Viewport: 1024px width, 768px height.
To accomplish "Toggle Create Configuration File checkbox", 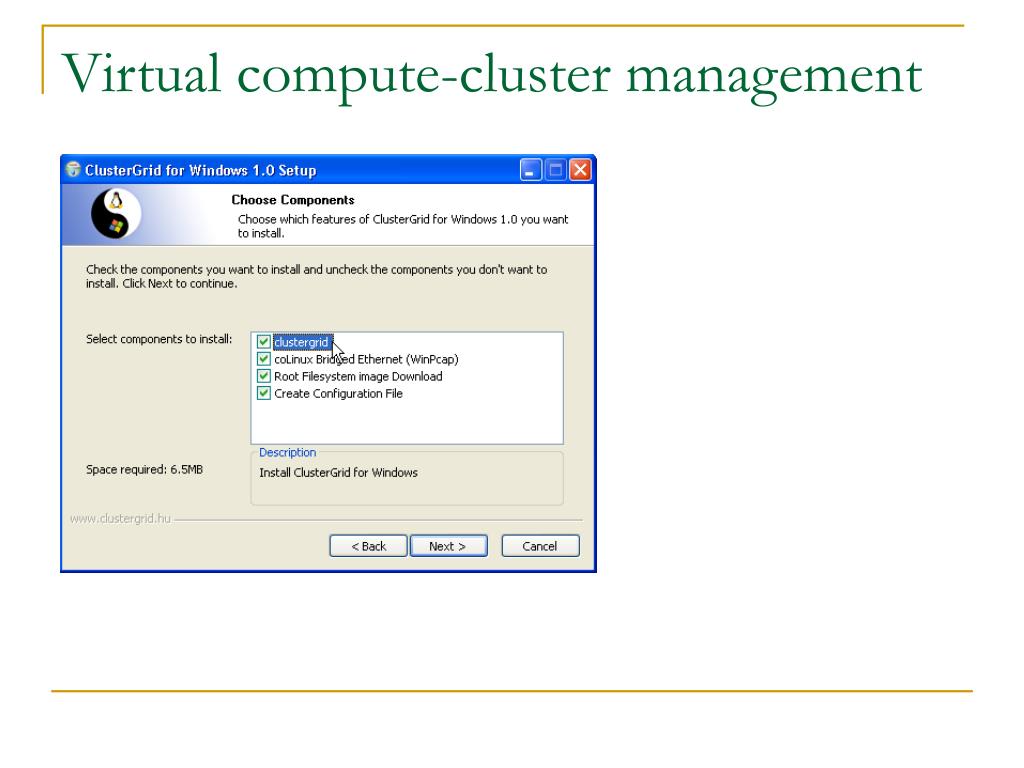I will pos(264,393).
